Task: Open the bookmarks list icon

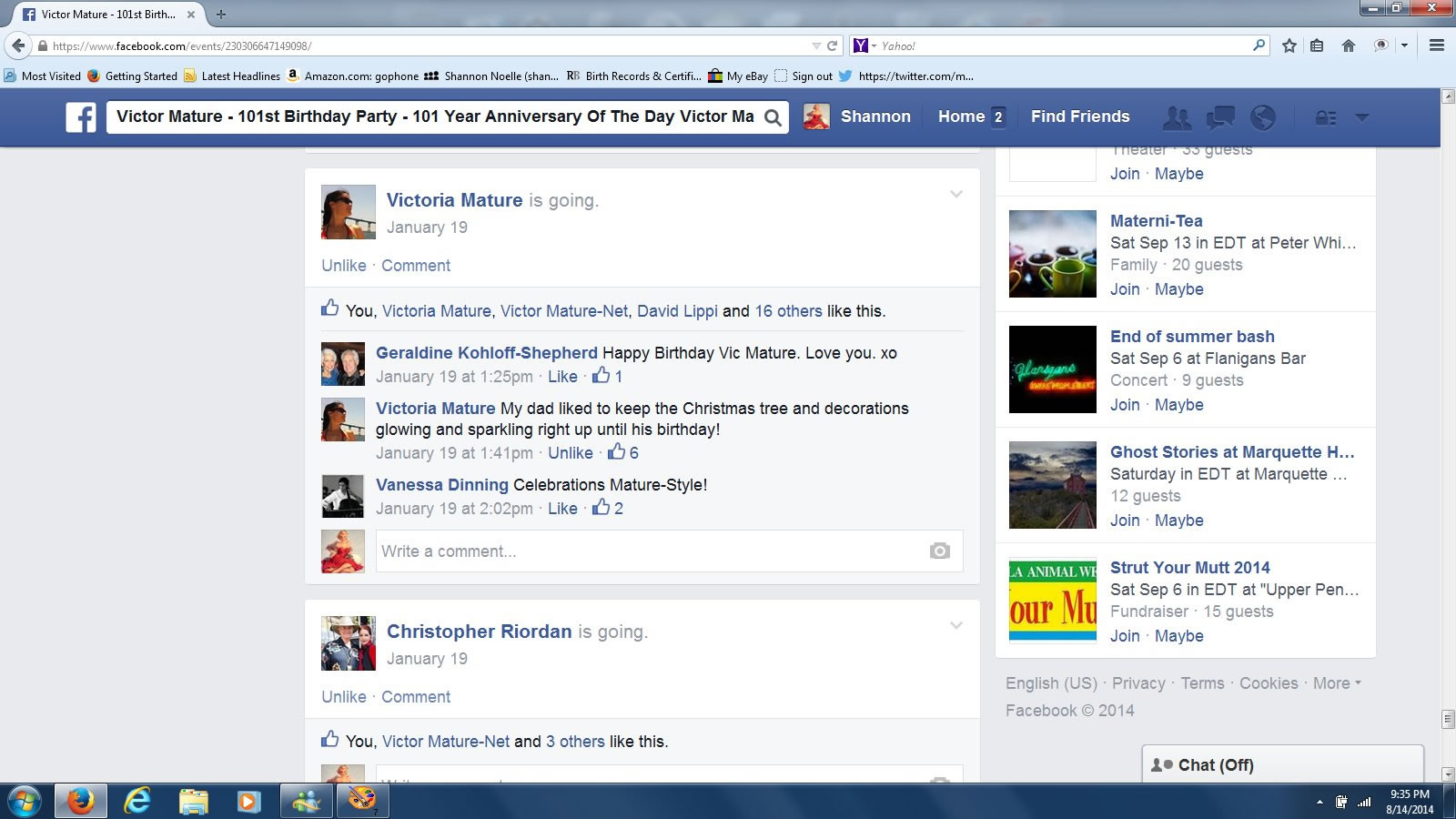Action: [x=1317, y=45]
